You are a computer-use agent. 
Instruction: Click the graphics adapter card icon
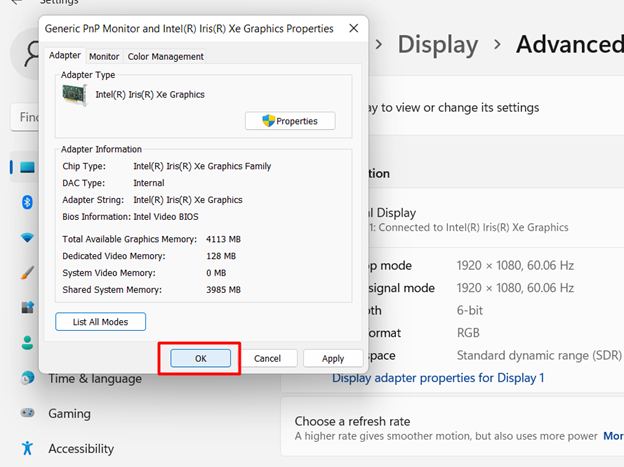point(74,95)
